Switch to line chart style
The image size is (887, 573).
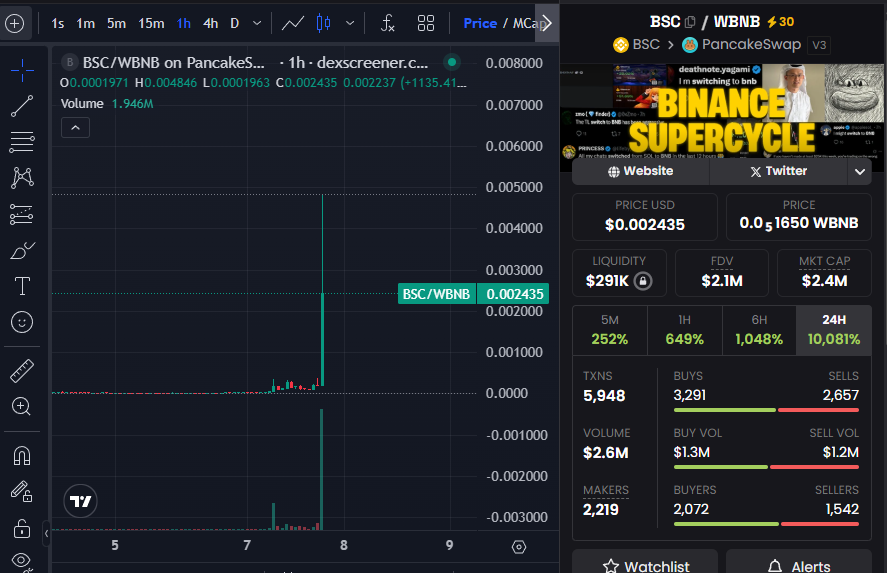pos(293,23)
